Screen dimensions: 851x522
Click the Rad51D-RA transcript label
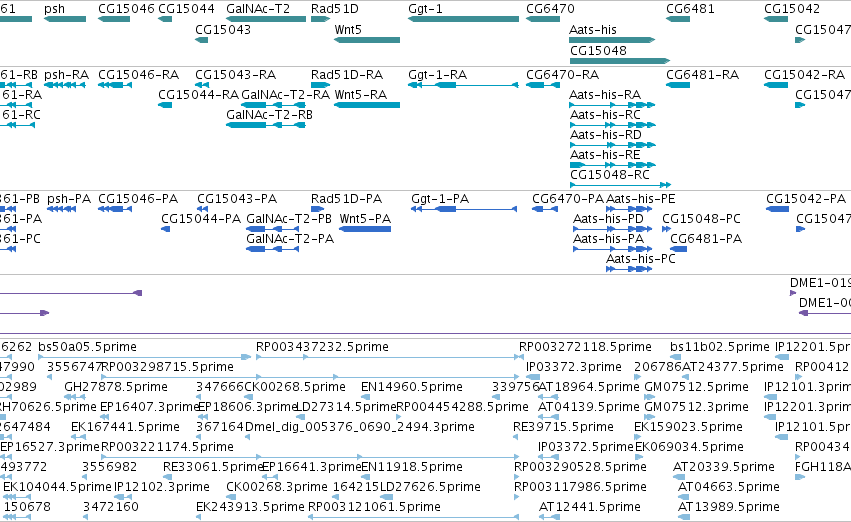point(347,74)
